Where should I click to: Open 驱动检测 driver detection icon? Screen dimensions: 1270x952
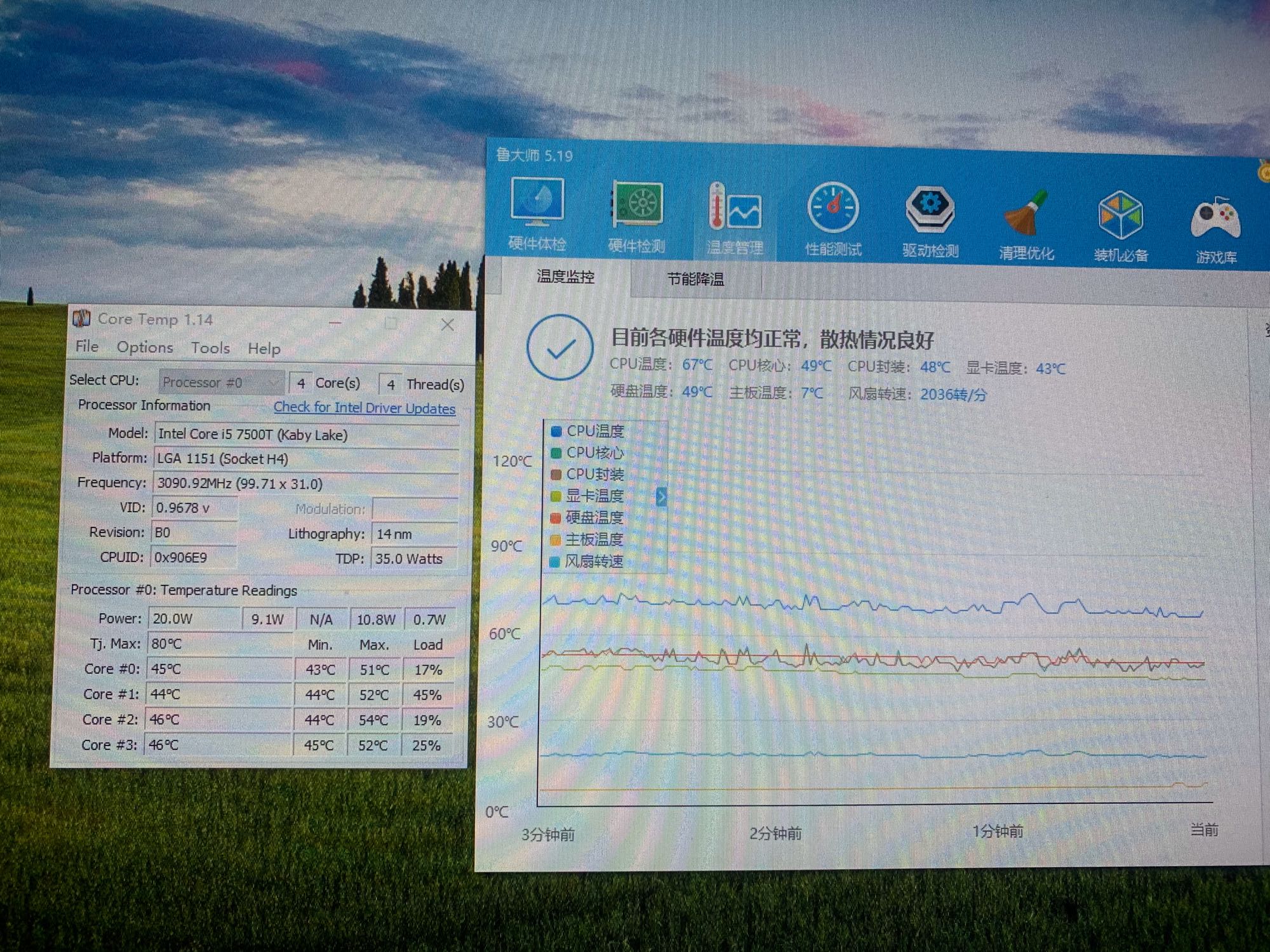point(930,222)
